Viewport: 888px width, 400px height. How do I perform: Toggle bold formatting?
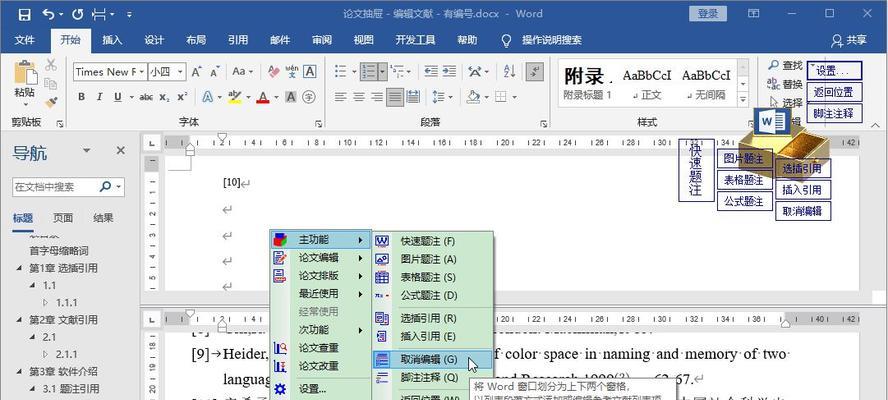coord(82,97)
